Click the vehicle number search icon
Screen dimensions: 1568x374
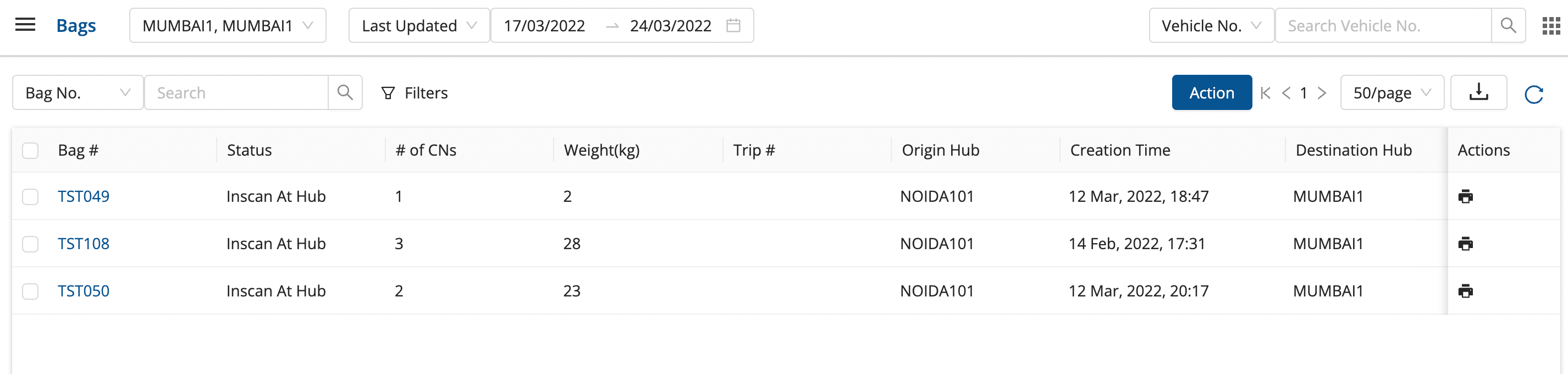tap(1508, 26)
